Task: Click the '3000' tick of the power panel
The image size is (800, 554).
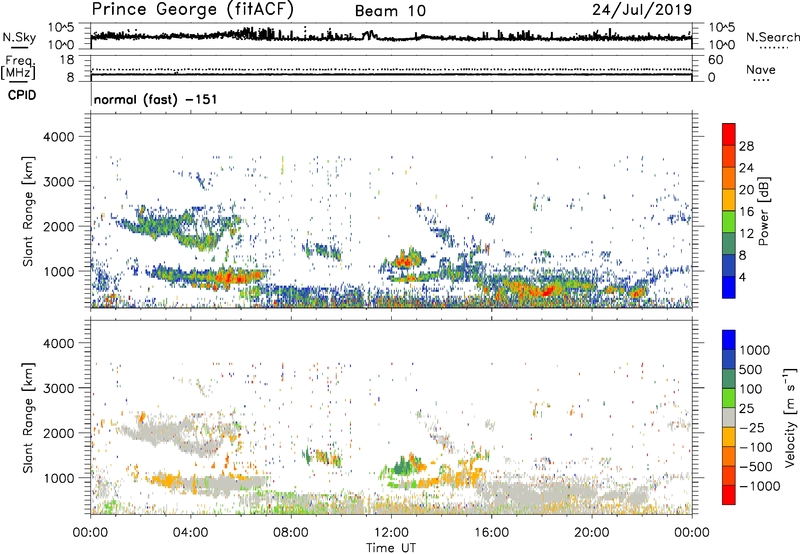Action: [58, 182]
